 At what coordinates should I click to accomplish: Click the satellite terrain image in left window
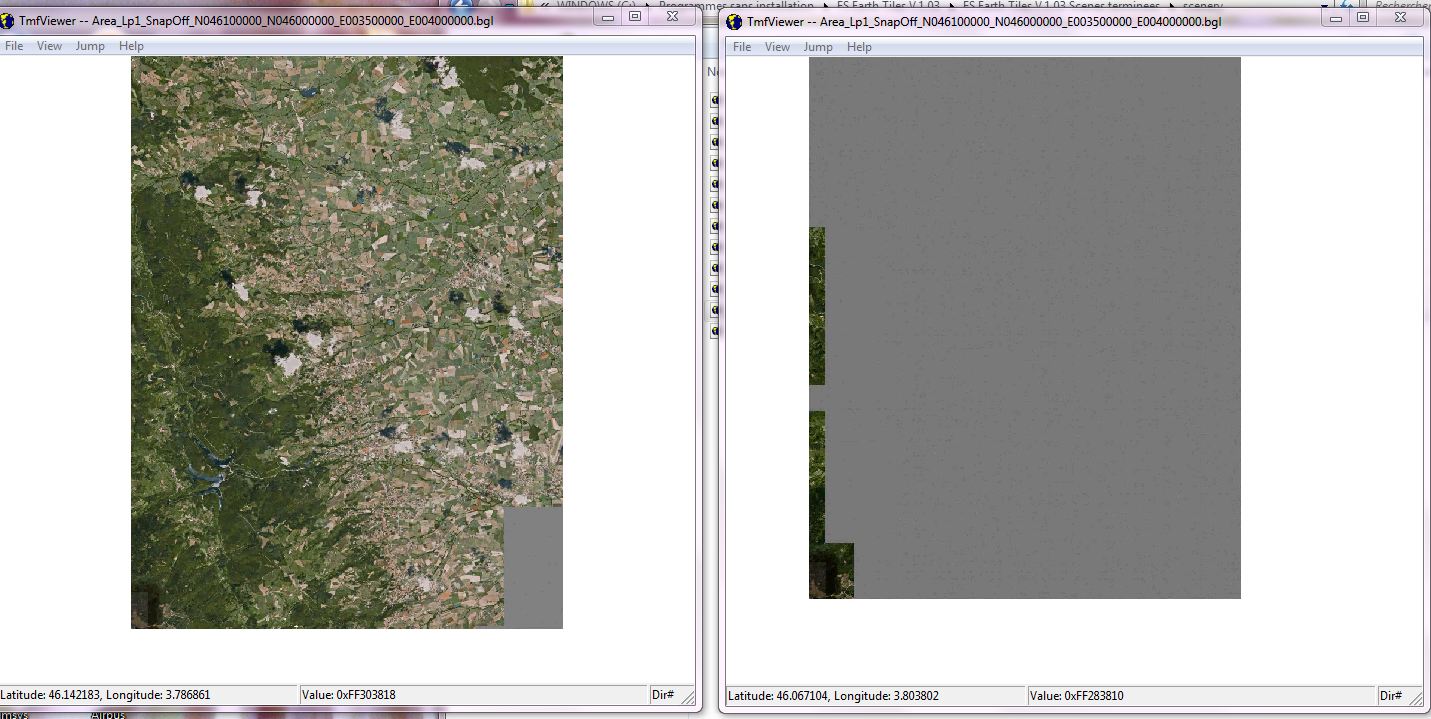[x=347, y=342]
